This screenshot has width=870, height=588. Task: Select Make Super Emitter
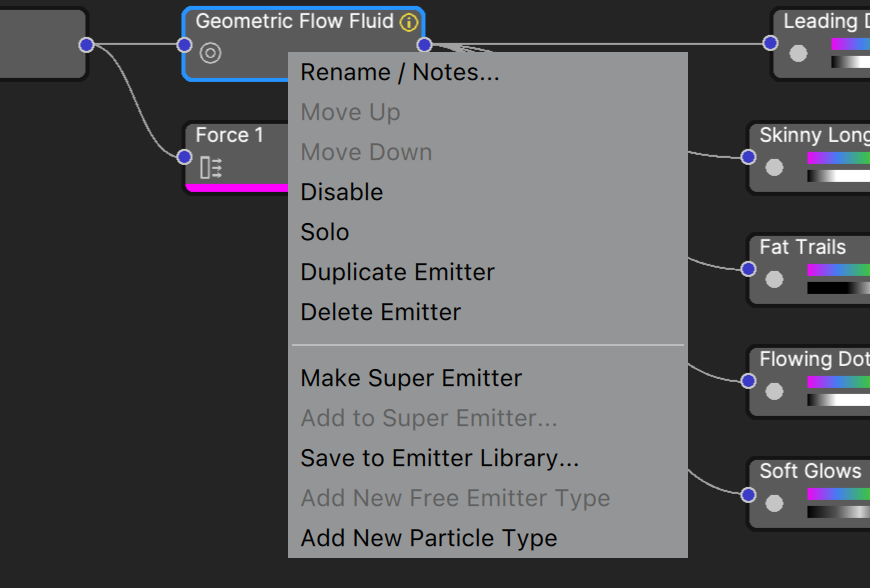[411, 378]
